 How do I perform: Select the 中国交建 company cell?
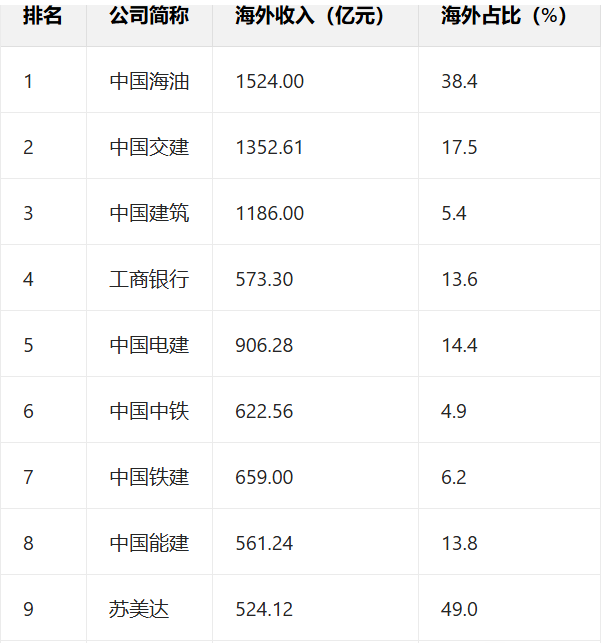[149, 147]
